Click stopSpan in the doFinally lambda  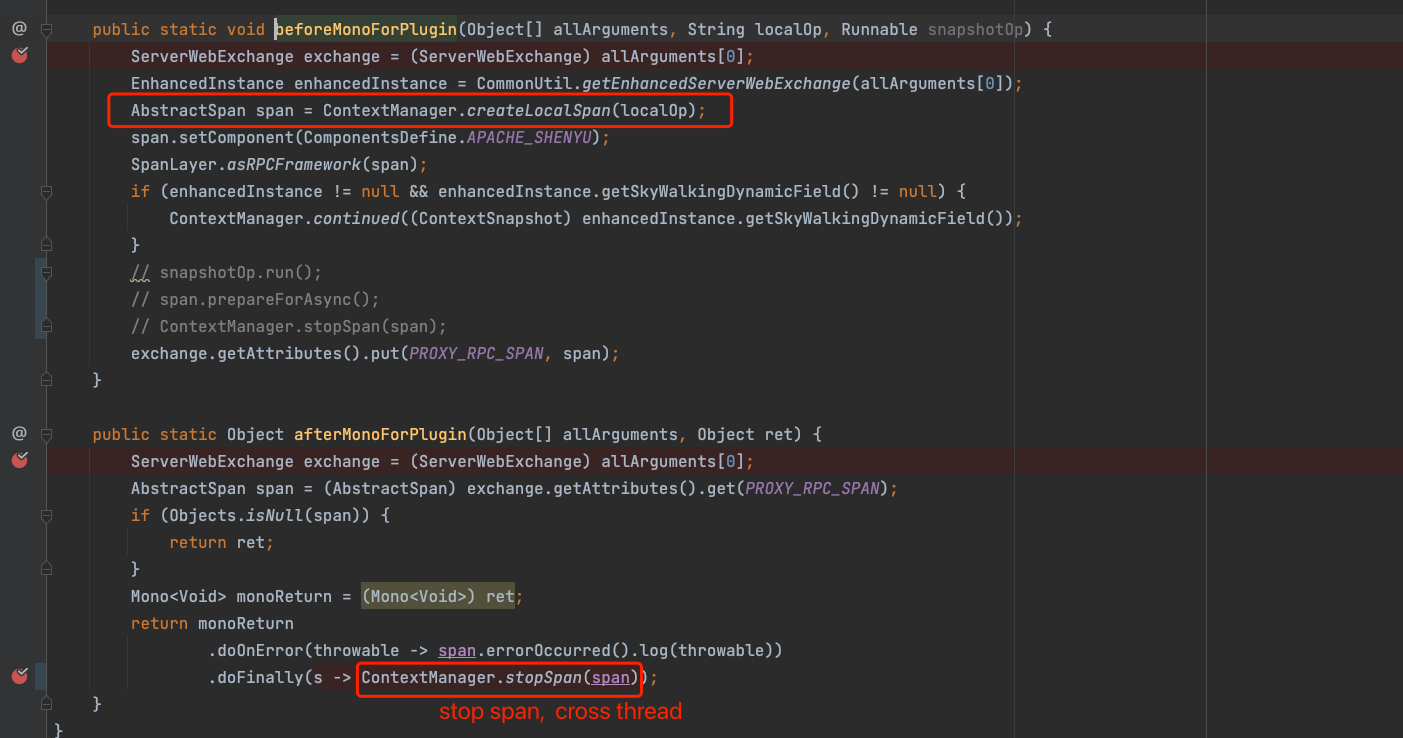(543, 677)
